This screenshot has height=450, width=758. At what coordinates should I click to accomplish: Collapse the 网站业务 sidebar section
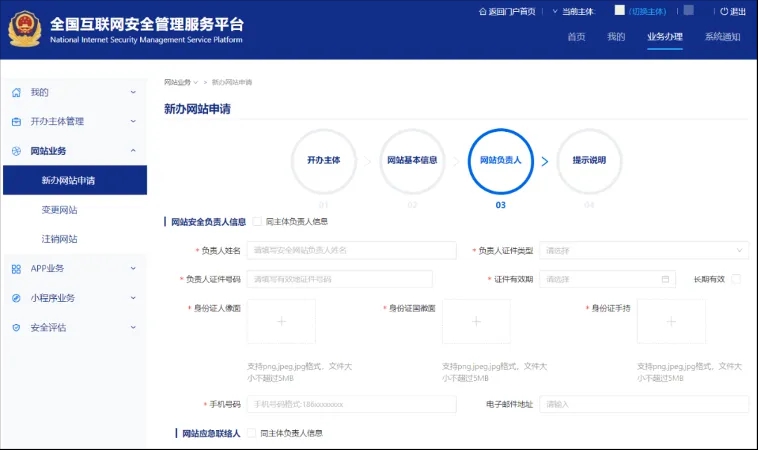coord(133,151)
